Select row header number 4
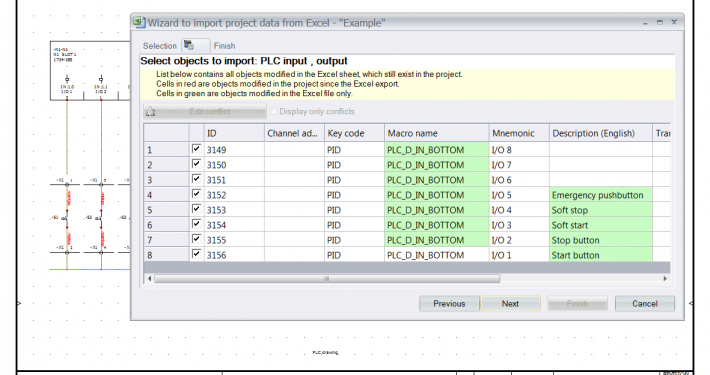Viewport: 710px width, 375px height. (x=167, y=195)
